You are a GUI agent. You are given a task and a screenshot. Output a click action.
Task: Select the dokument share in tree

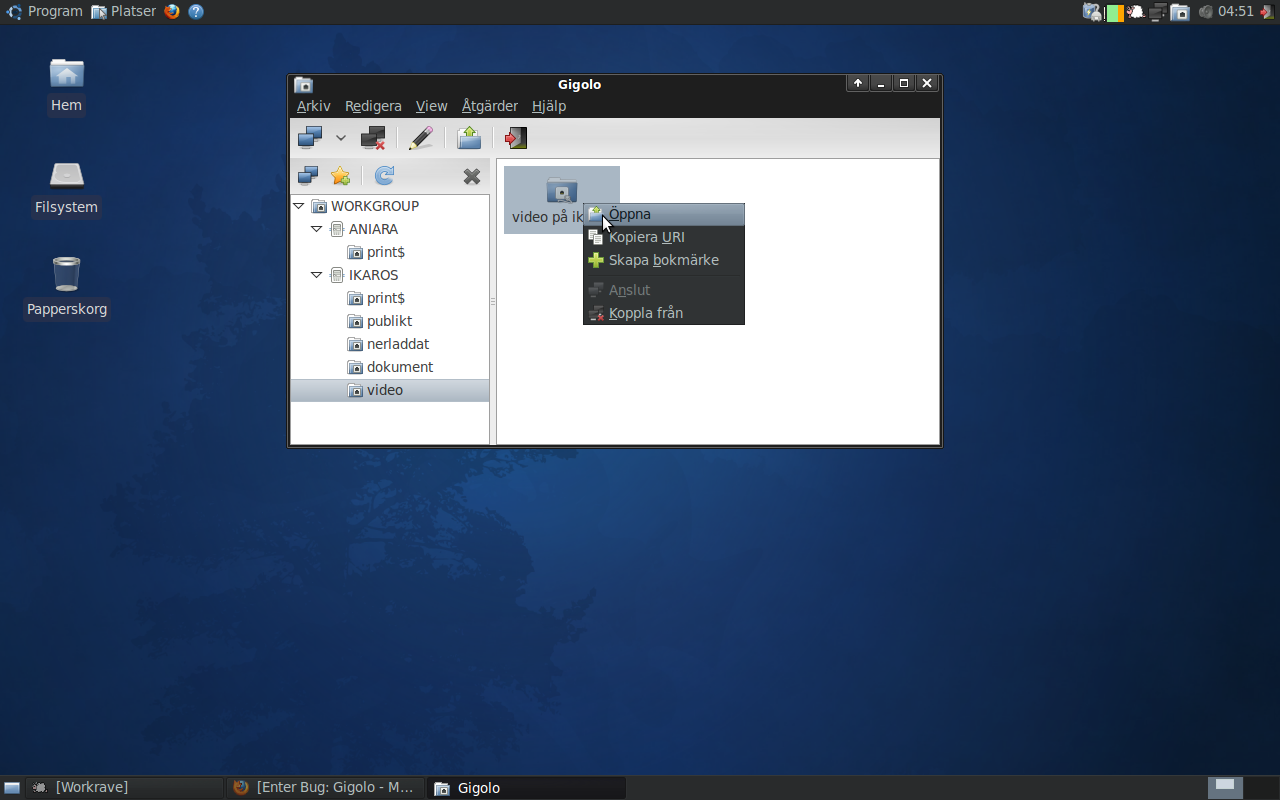coord(399,367)
